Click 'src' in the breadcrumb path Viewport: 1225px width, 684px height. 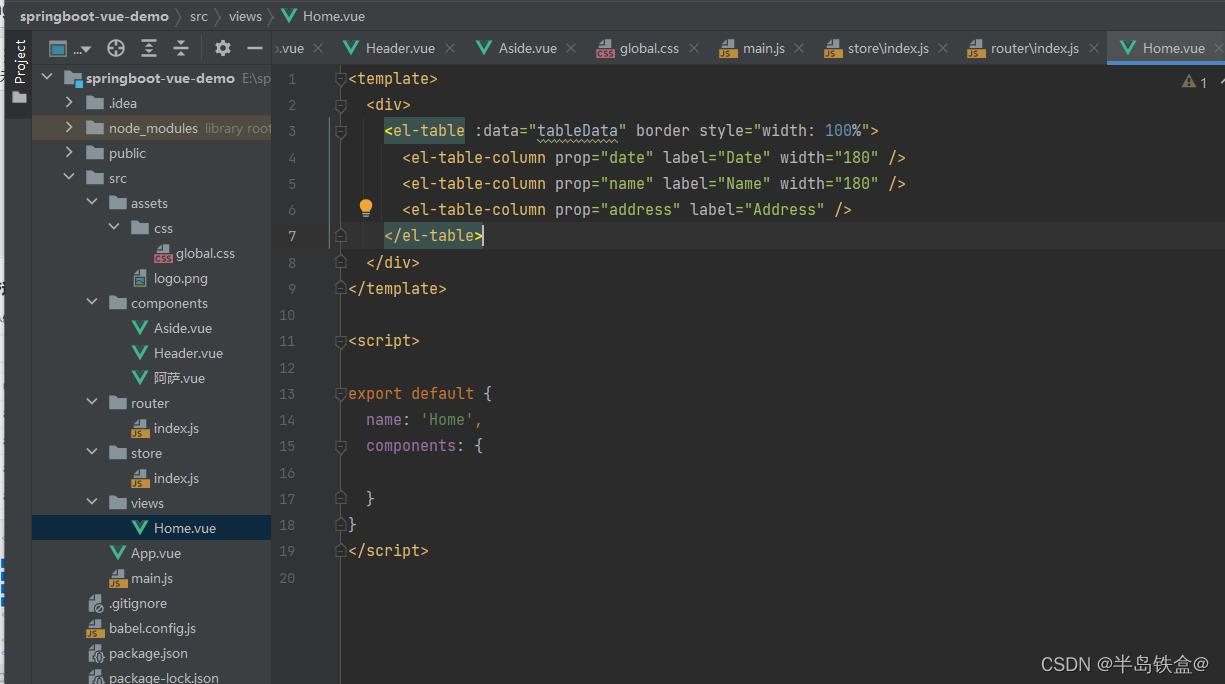(x=197, y=16)
